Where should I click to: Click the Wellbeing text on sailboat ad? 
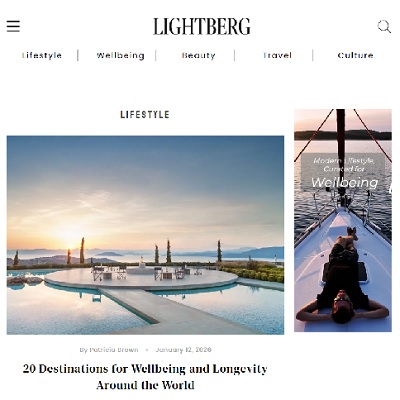[x=345, y=182]
